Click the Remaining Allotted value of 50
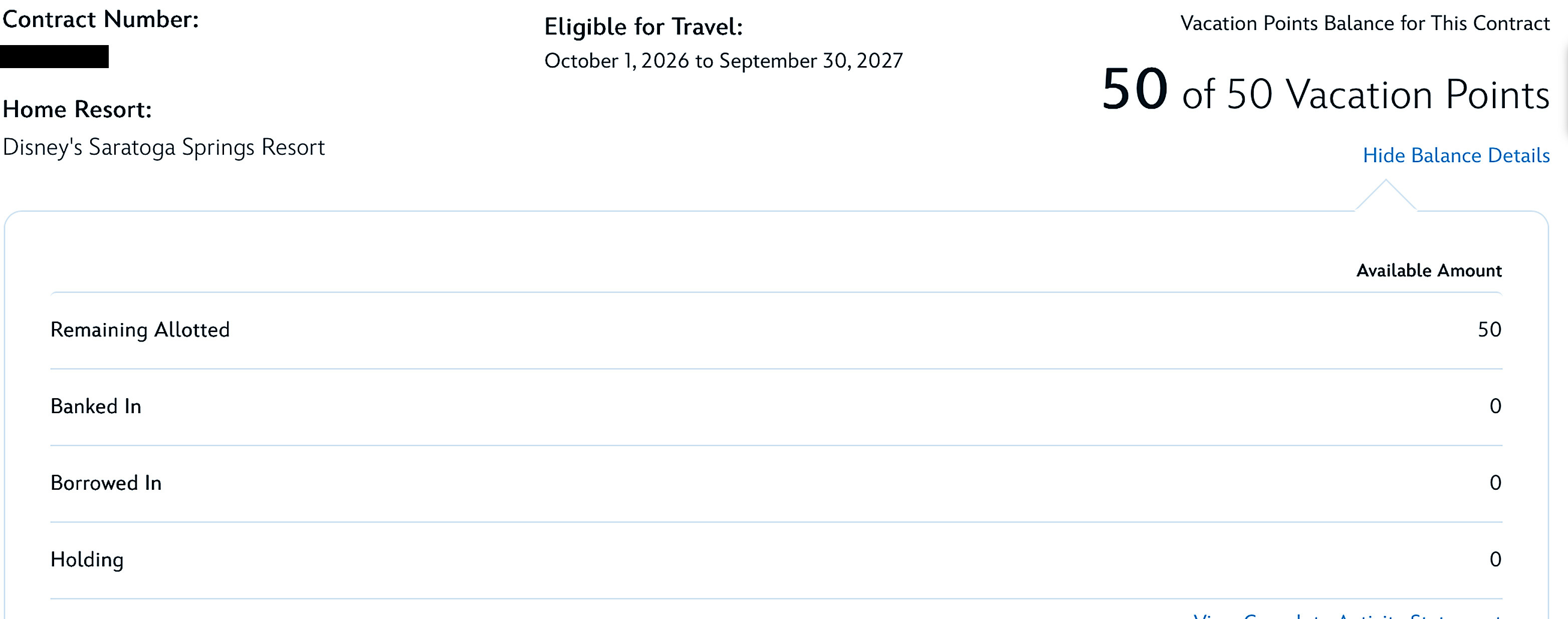Screen dimensions: 1568x619 (x=1489, y=330)
